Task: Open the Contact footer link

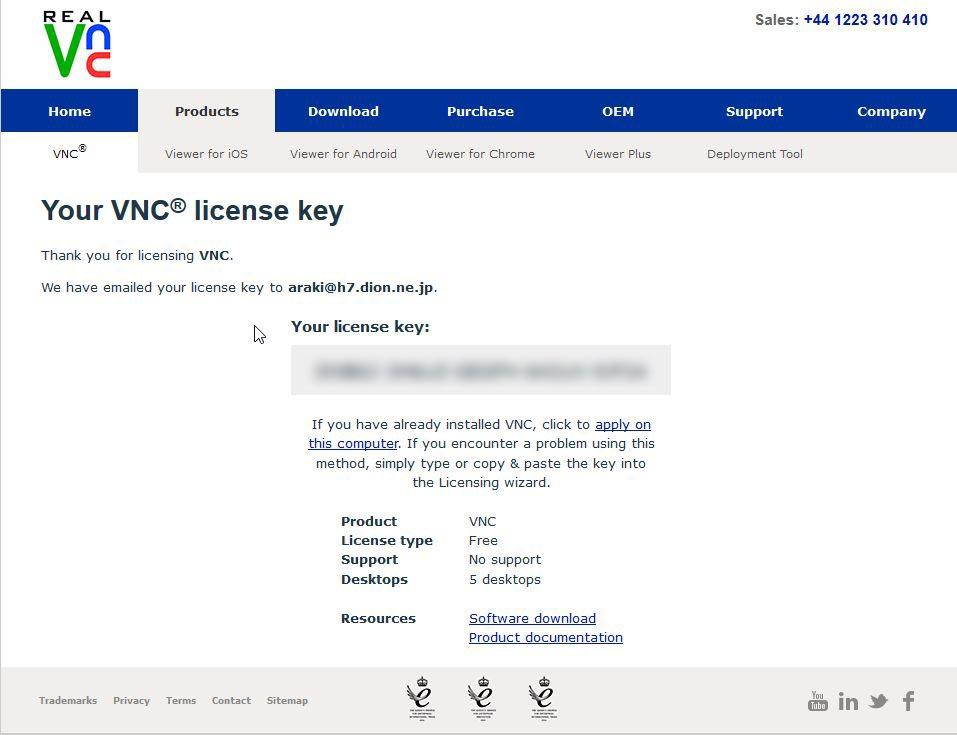Action: tap(231, 700)
